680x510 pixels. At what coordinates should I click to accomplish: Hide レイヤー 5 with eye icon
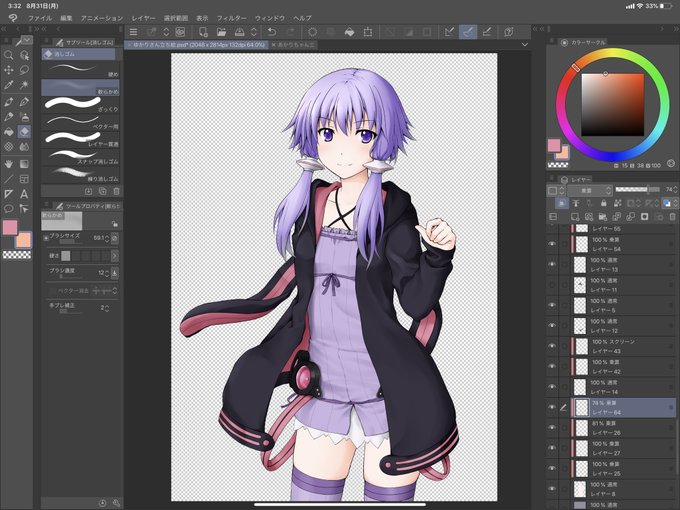point(552,305)
